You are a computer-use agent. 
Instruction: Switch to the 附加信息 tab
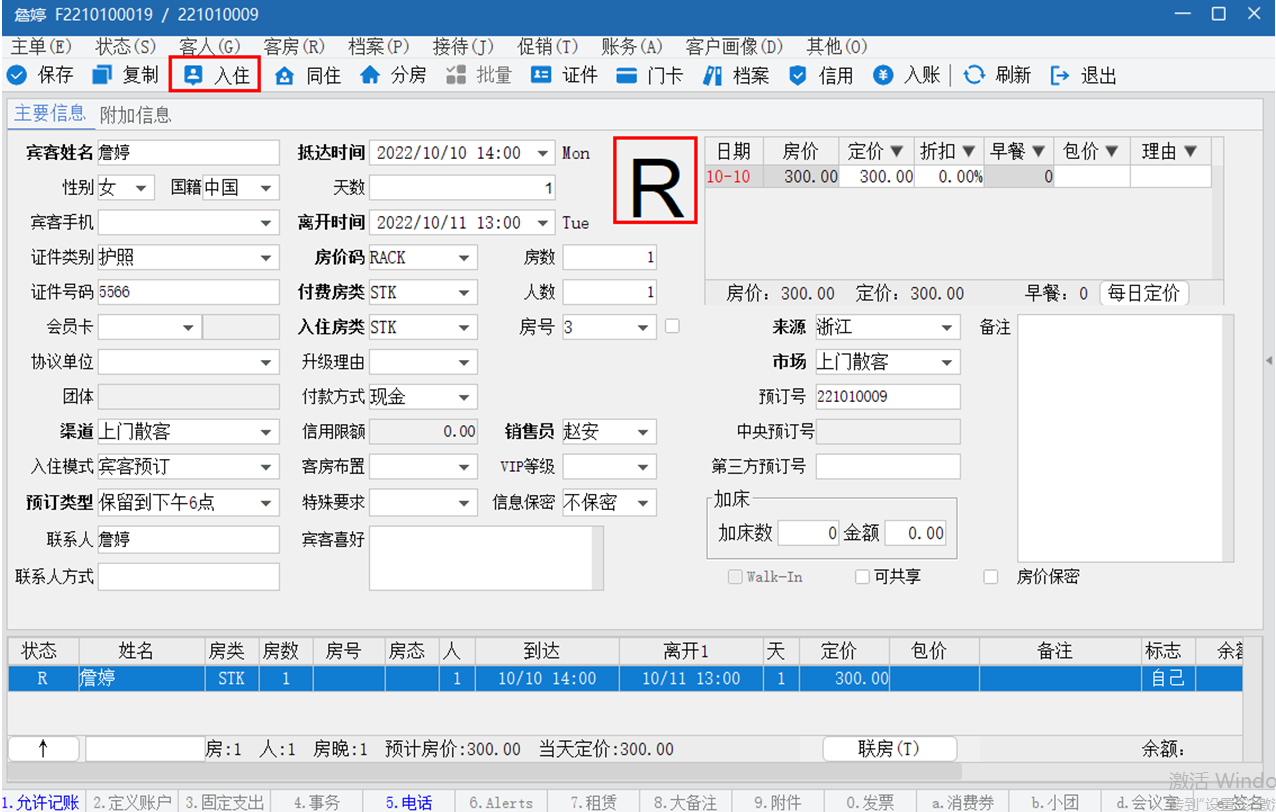tap(136, 115)
